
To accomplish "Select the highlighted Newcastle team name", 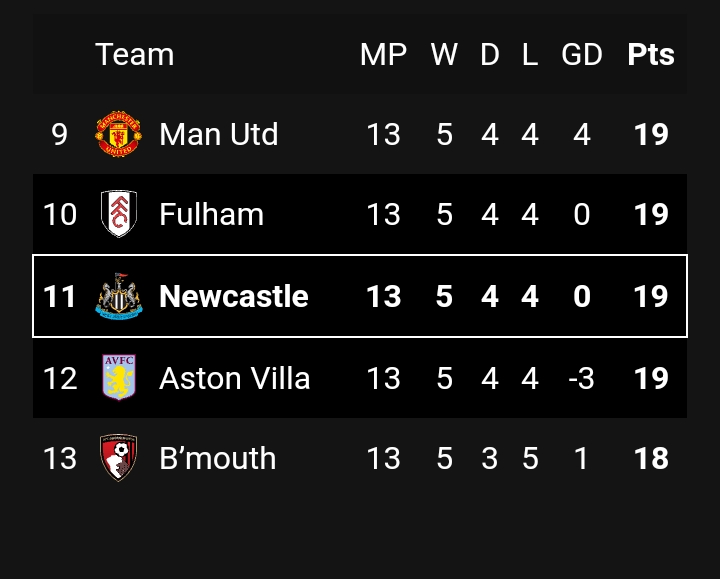I will click(233, 296).
